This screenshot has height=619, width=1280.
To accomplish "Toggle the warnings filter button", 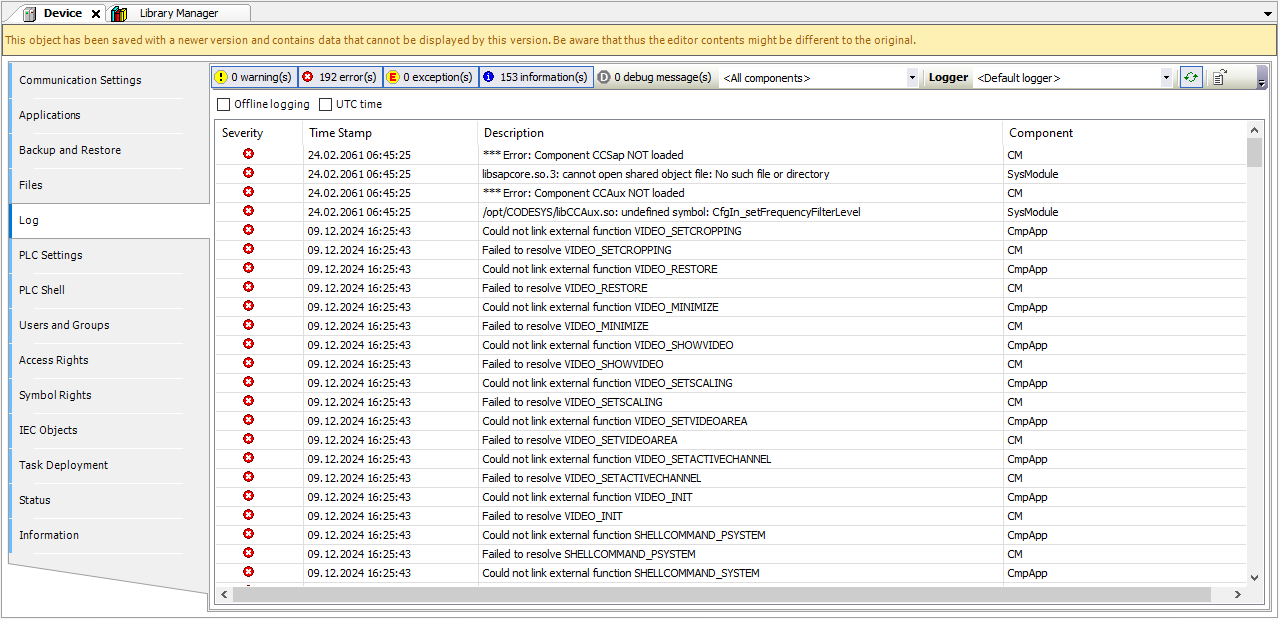I will 254,77.
